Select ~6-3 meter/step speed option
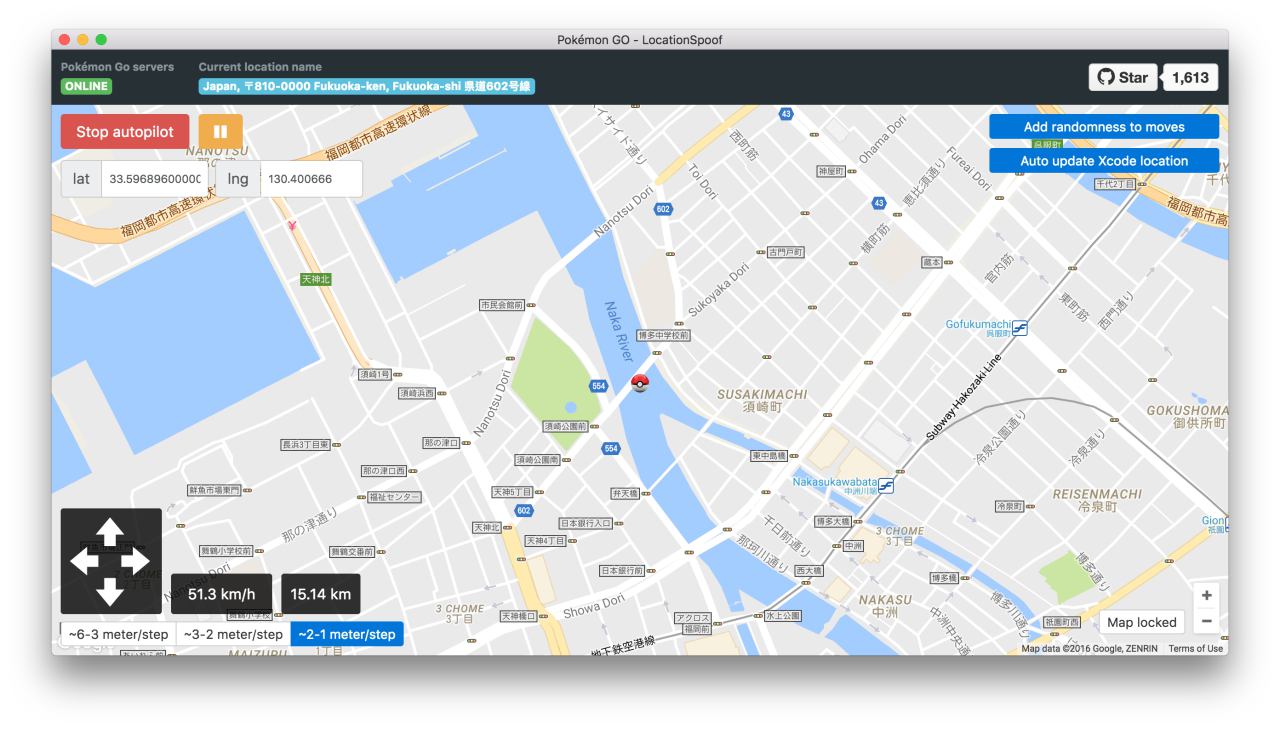1280x729 pixels. pyautogui.click(x=118, y=634)
